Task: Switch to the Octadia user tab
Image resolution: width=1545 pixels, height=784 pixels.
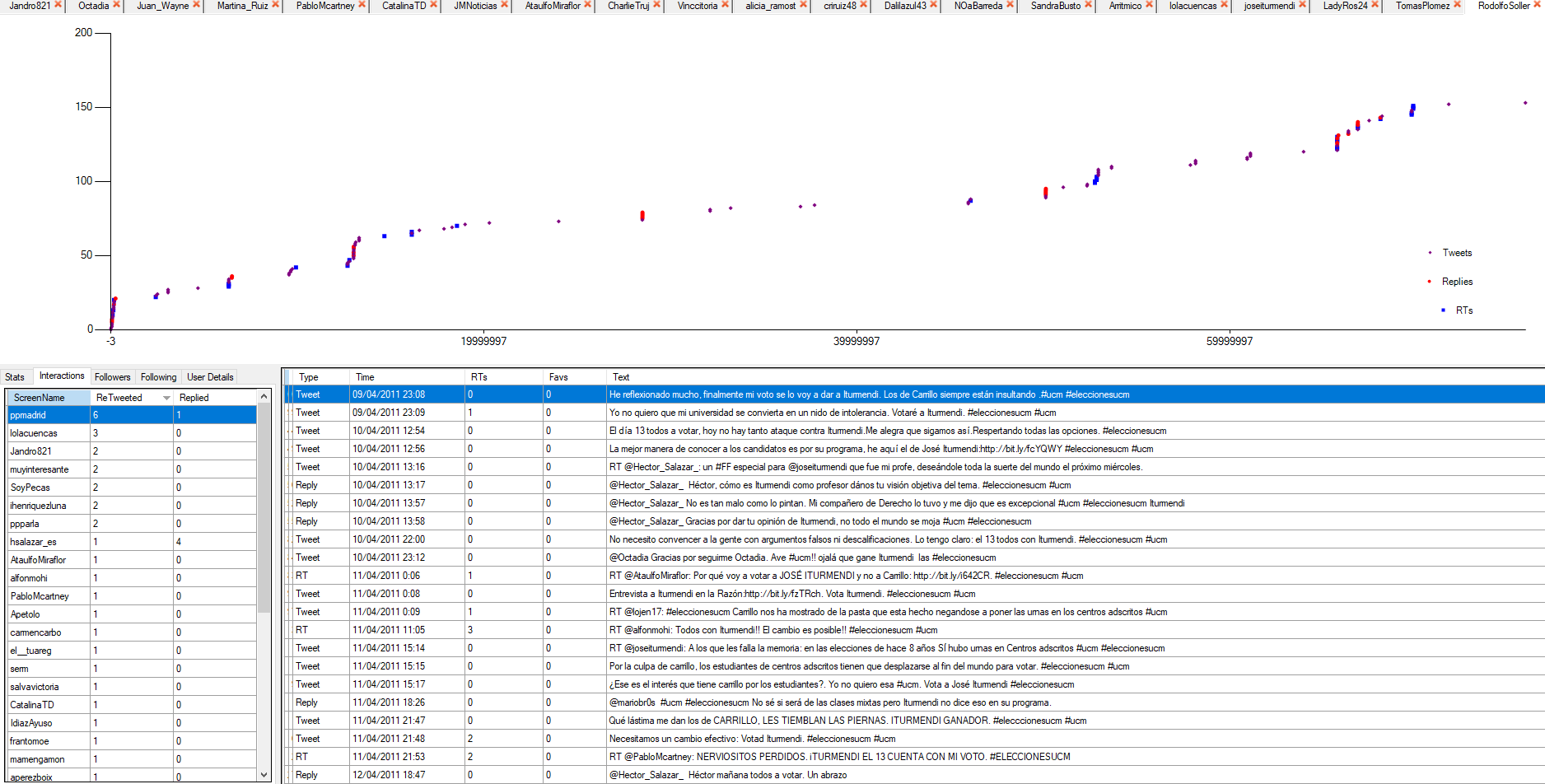Action: click(93, 6)
